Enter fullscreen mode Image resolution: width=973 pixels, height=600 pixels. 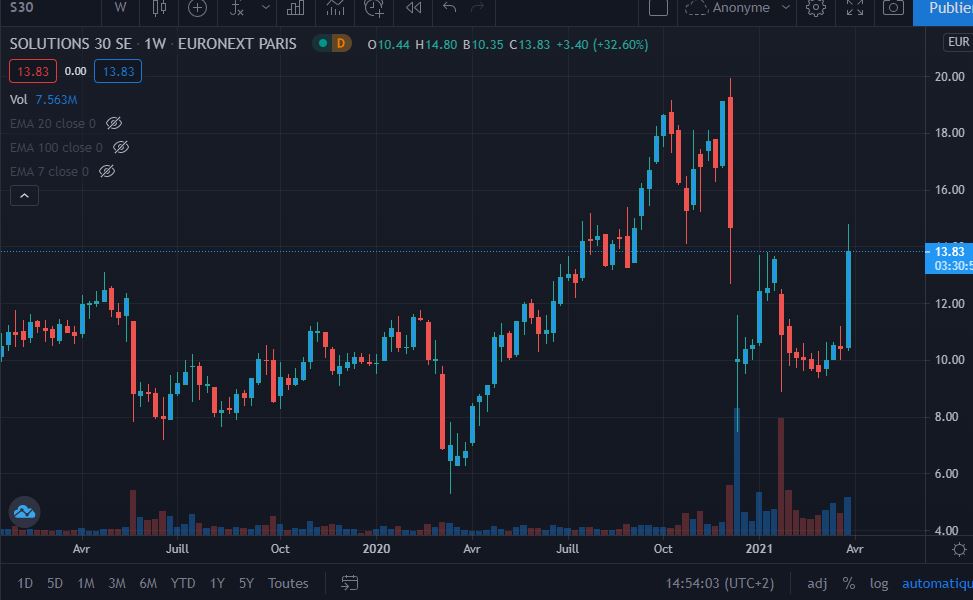pos(855,8)
